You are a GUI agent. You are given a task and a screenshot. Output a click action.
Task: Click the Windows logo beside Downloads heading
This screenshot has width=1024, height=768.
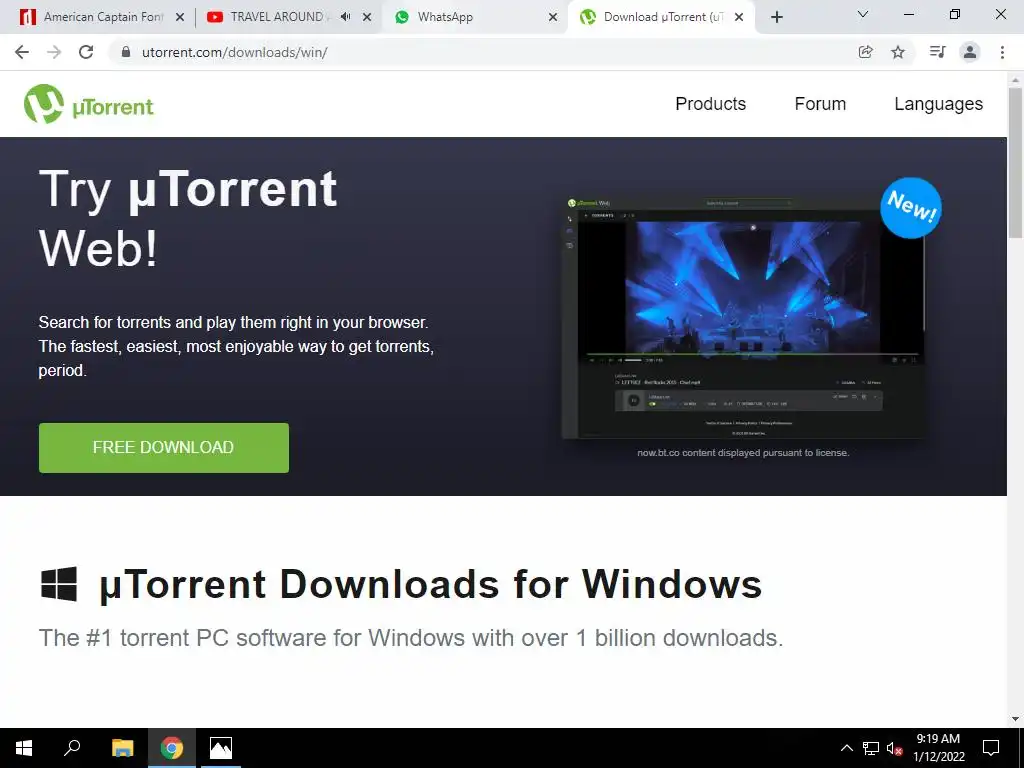58,583
